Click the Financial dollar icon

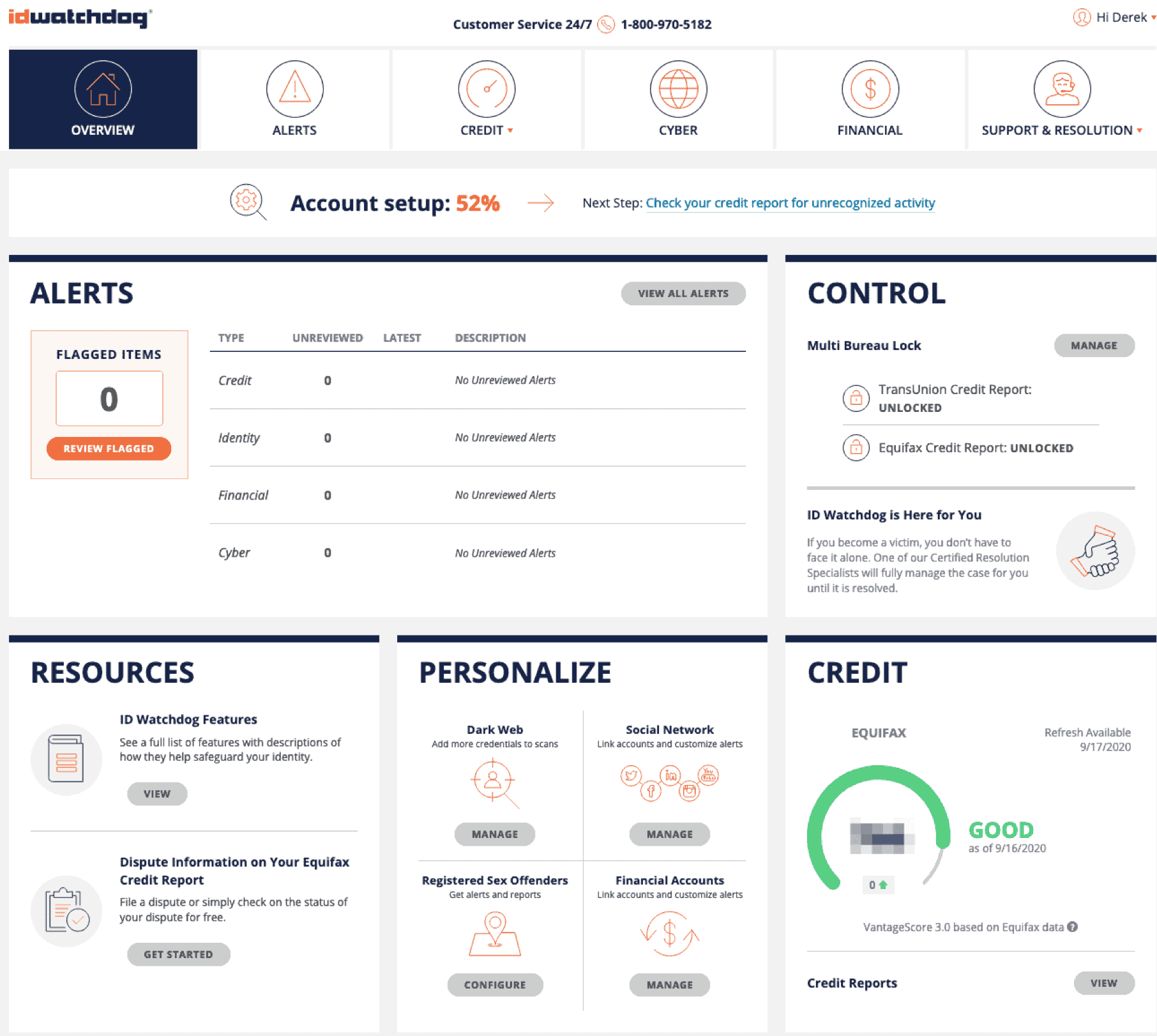click(x=870, y=89)
